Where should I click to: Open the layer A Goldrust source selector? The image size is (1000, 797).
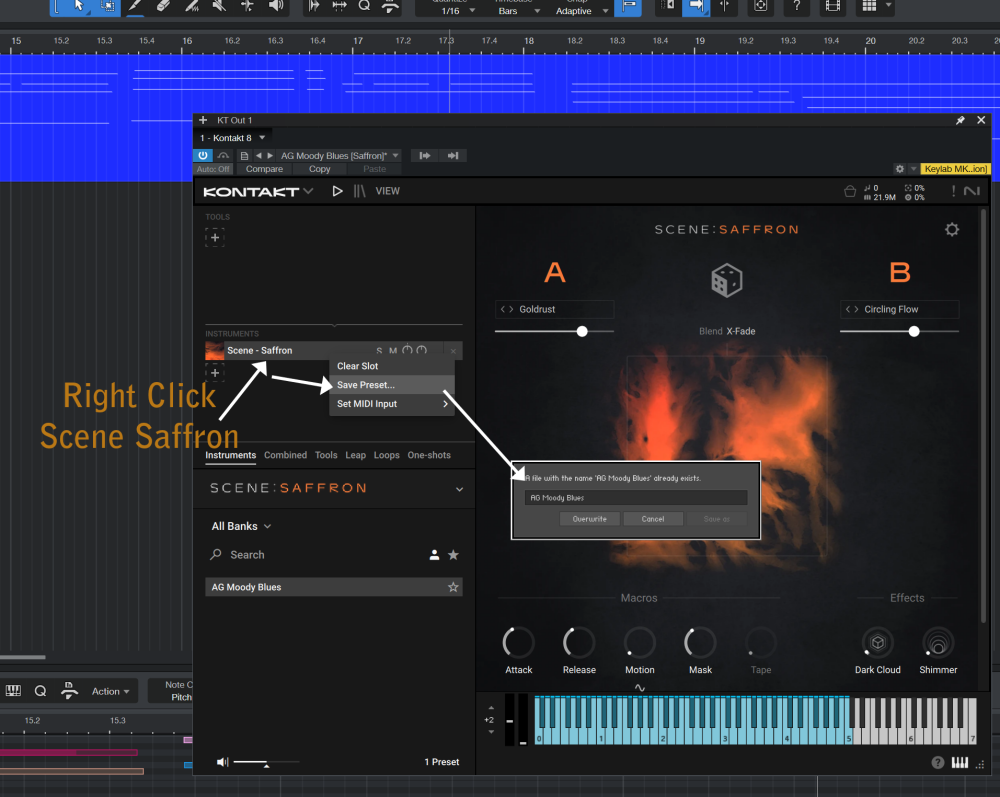554,309
